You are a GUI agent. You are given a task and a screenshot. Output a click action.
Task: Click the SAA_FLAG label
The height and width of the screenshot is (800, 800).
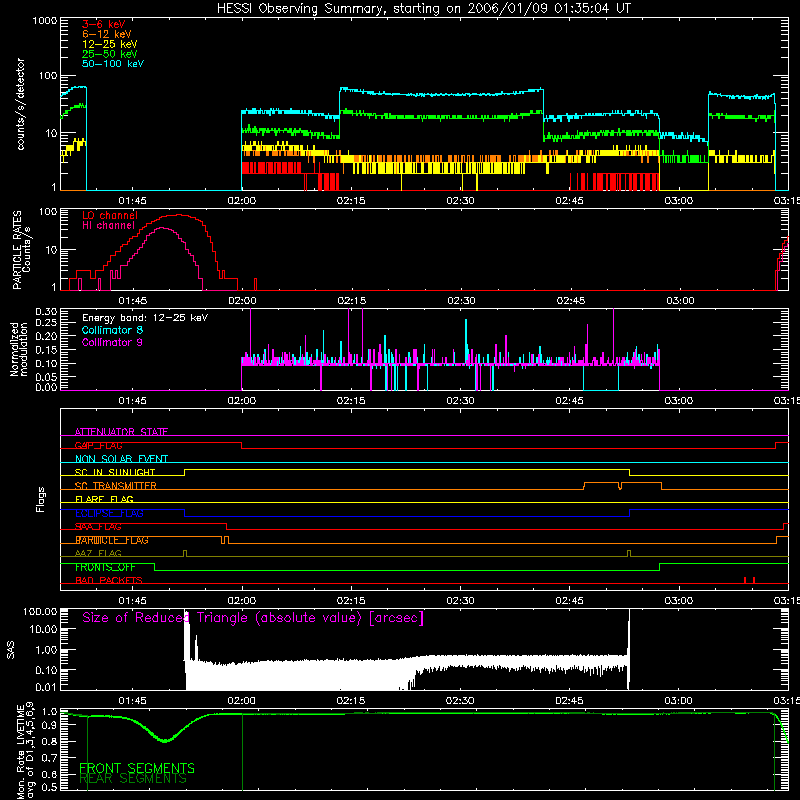click(98, 527)
